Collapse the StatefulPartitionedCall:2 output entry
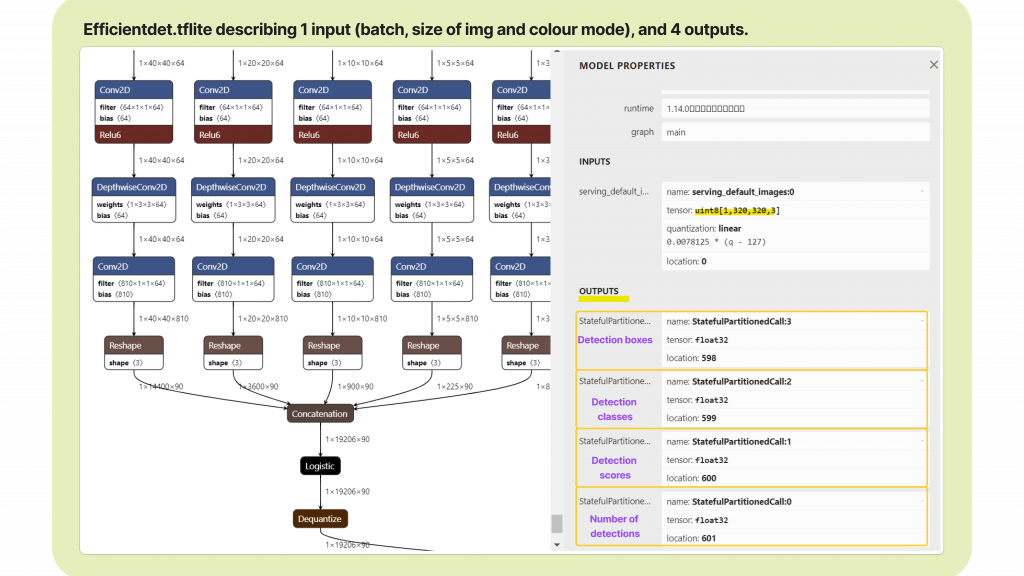 (921, 381)
